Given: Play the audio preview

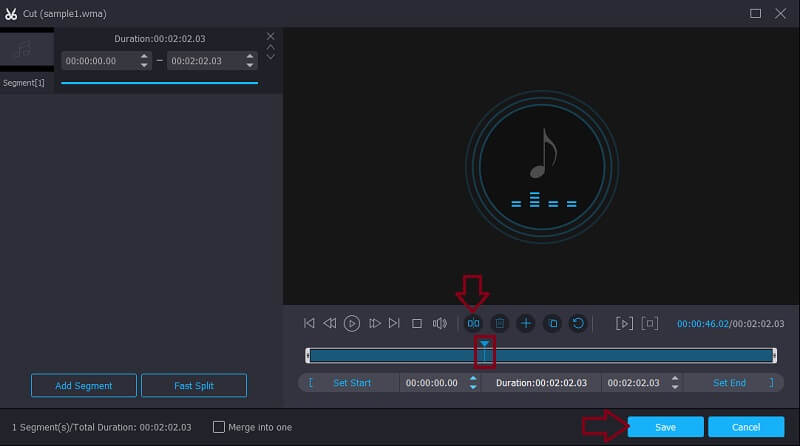Looking at the screenshot, I should coord(352,323).
